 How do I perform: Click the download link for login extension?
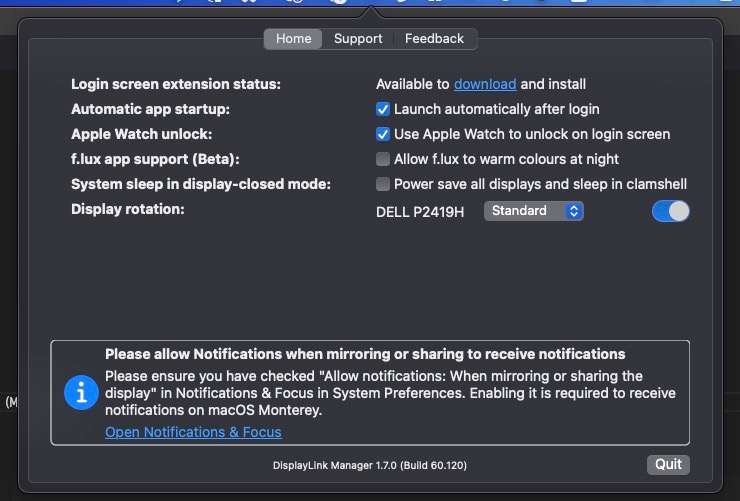pos(485,84)
